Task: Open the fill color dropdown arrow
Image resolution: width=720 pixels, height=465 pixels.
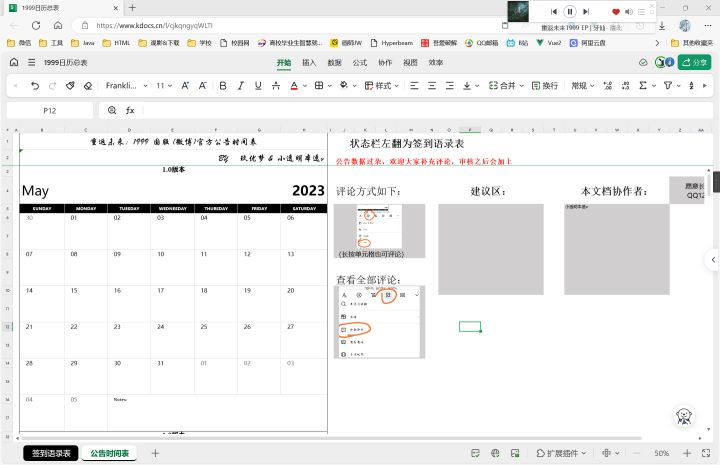Action: [354, 86]
